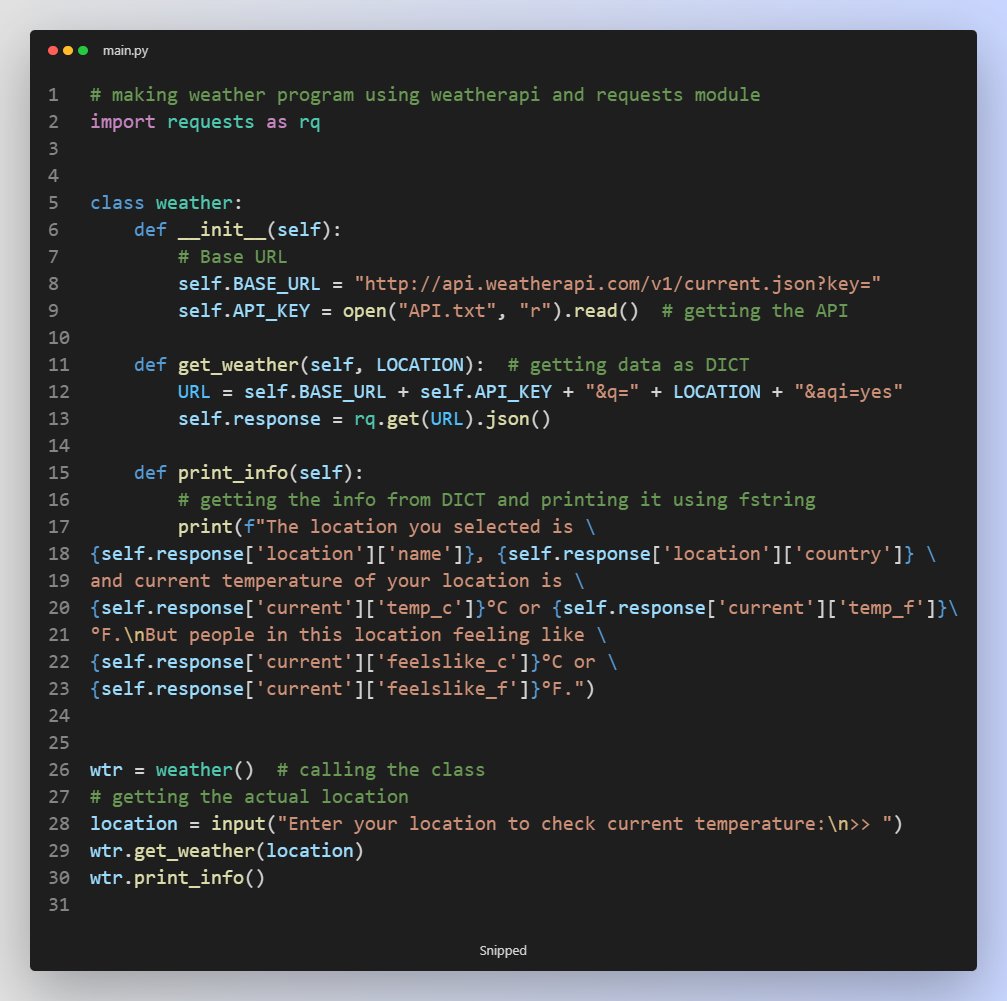Click the comment about printing using fstring
Viewport: 1007px width, 1001px height.
coord(496,500)
